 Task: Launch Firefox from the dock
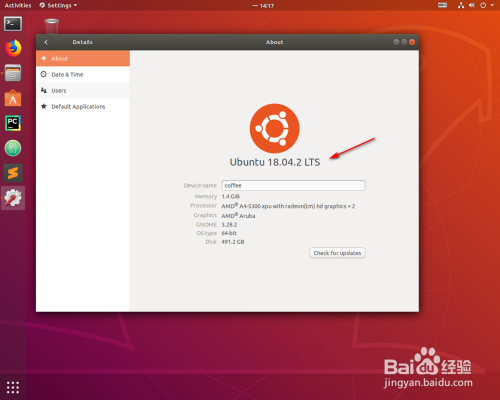click(x=13, y=48)
